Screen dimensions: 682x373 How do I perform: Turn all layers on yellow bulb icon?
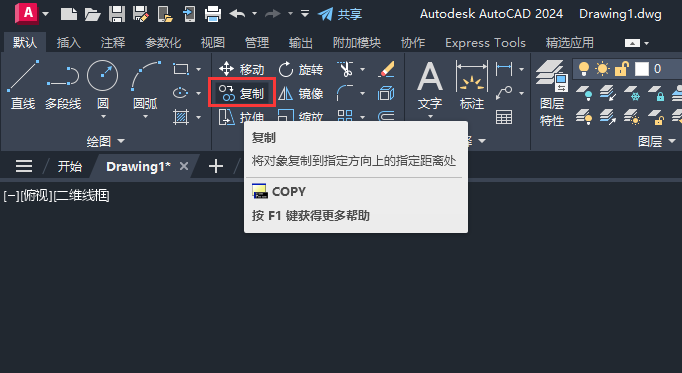(584, 117)
